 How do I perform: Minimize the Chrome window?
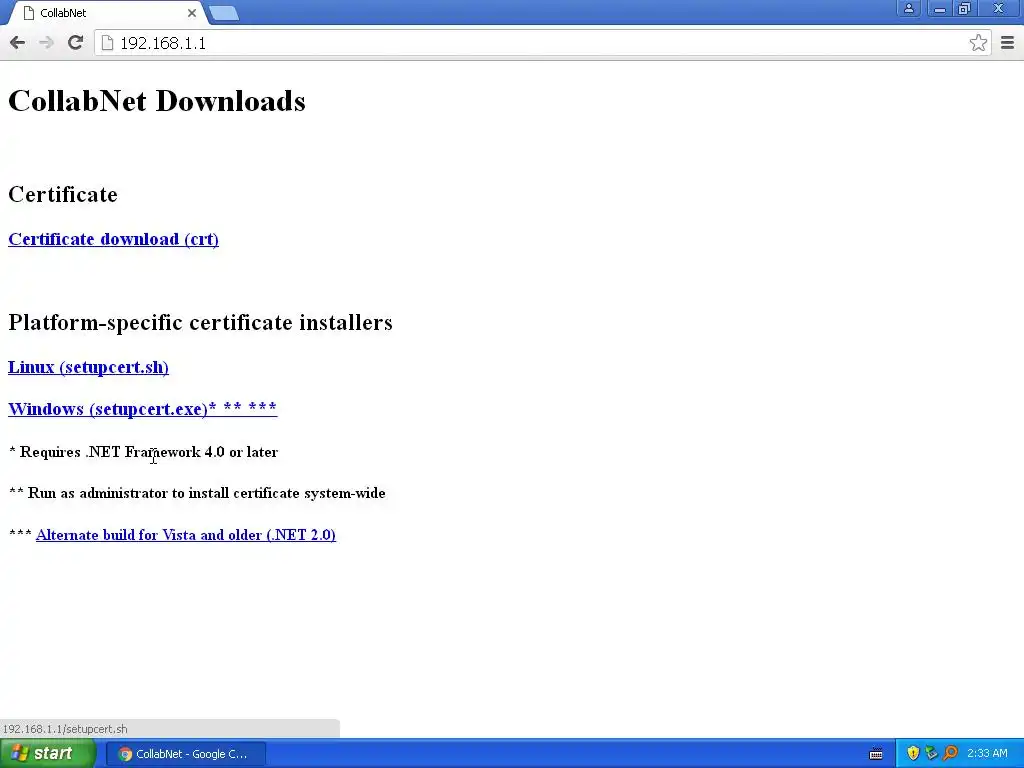click(939, 9)
